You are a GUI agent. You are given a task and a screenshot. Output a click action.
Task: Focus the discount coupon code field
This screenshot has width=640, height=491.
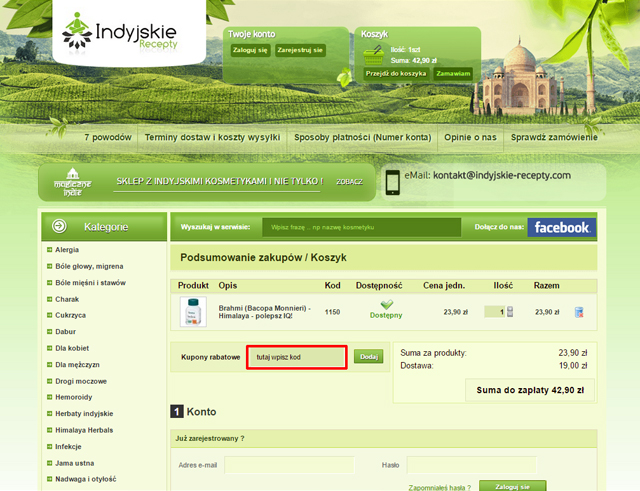pos(297,357)
